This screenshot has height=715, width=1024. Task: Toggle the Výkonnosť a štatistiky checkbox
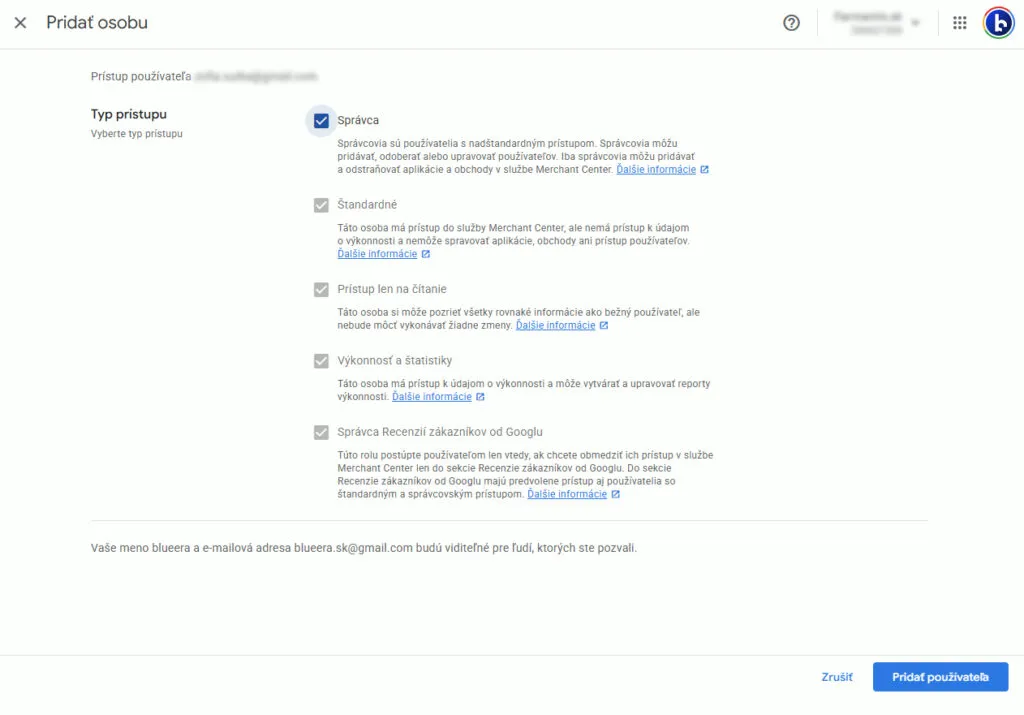click(321, 361)
